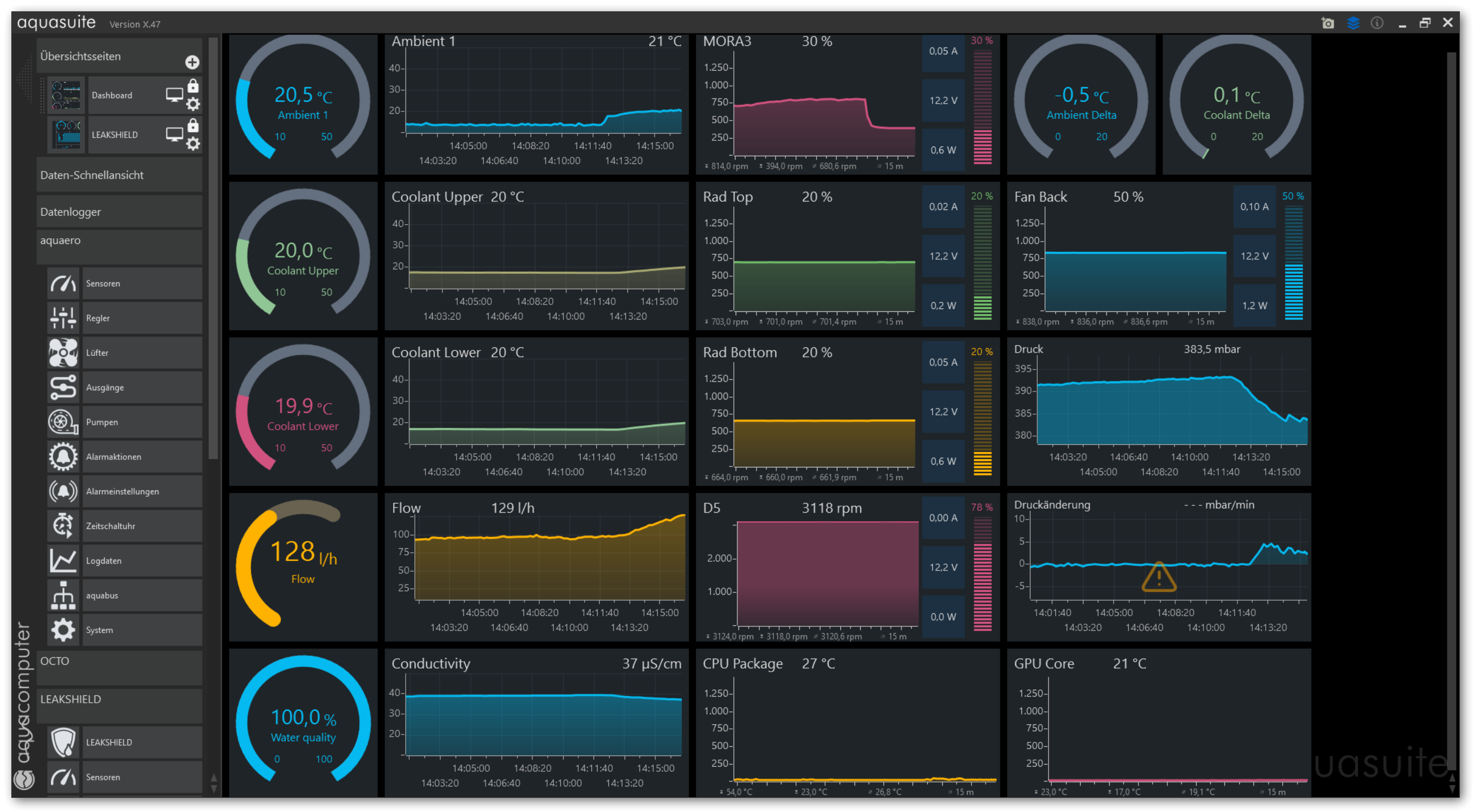Open the Sensoren gauge icon under aquaero
Viewport: 1474px width, 812px height.
pyautogui.click(x=63, y=283)
